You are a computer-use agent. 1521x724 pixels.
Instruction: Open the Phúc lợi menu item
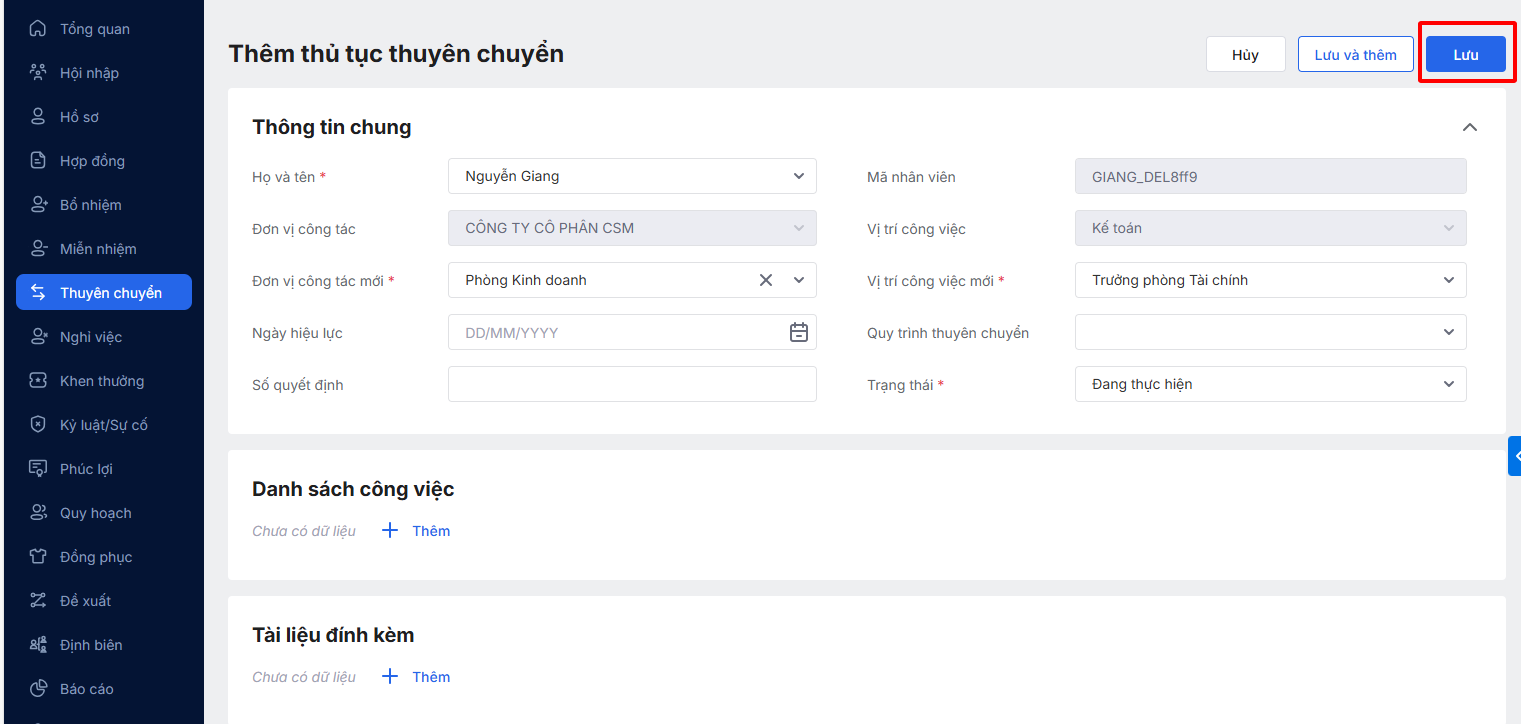pyautogui.click(x=86, y=469)
